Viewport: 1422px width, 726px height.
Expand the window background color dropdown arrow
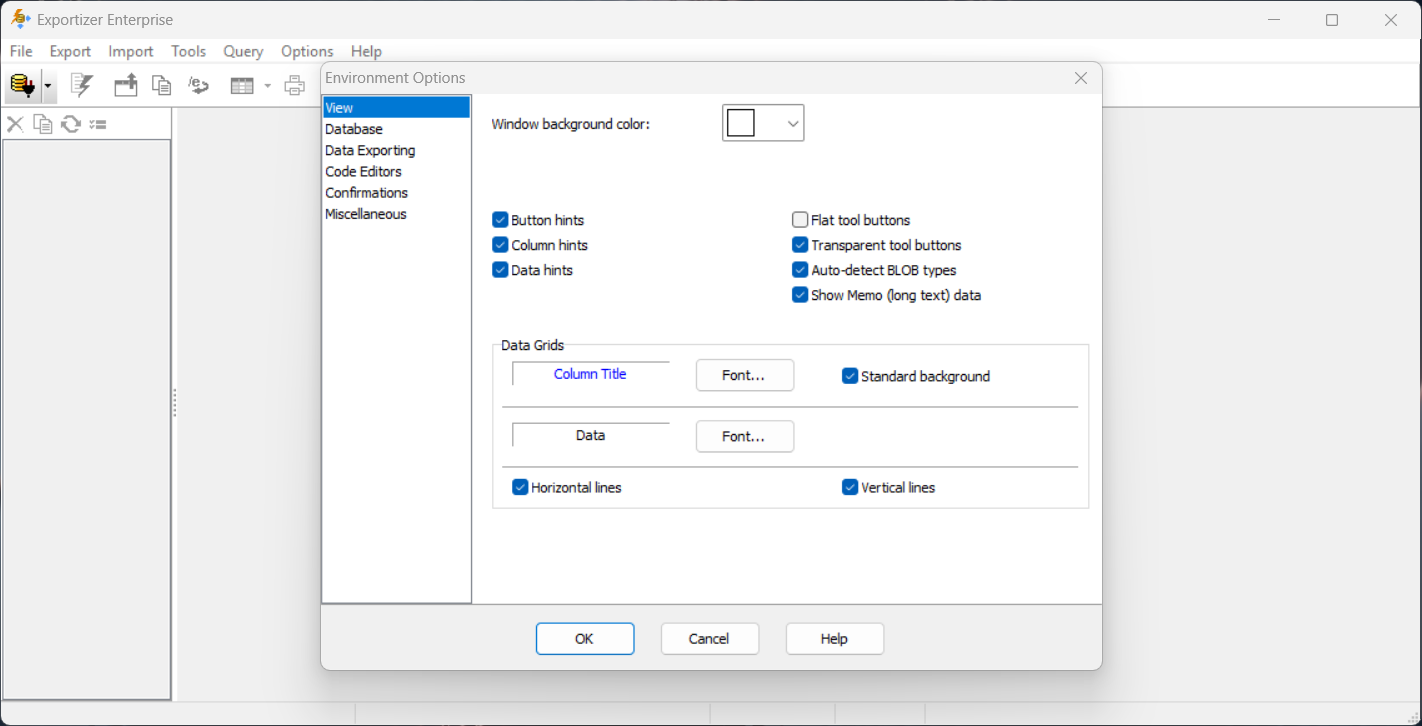(x=792, y=123)
